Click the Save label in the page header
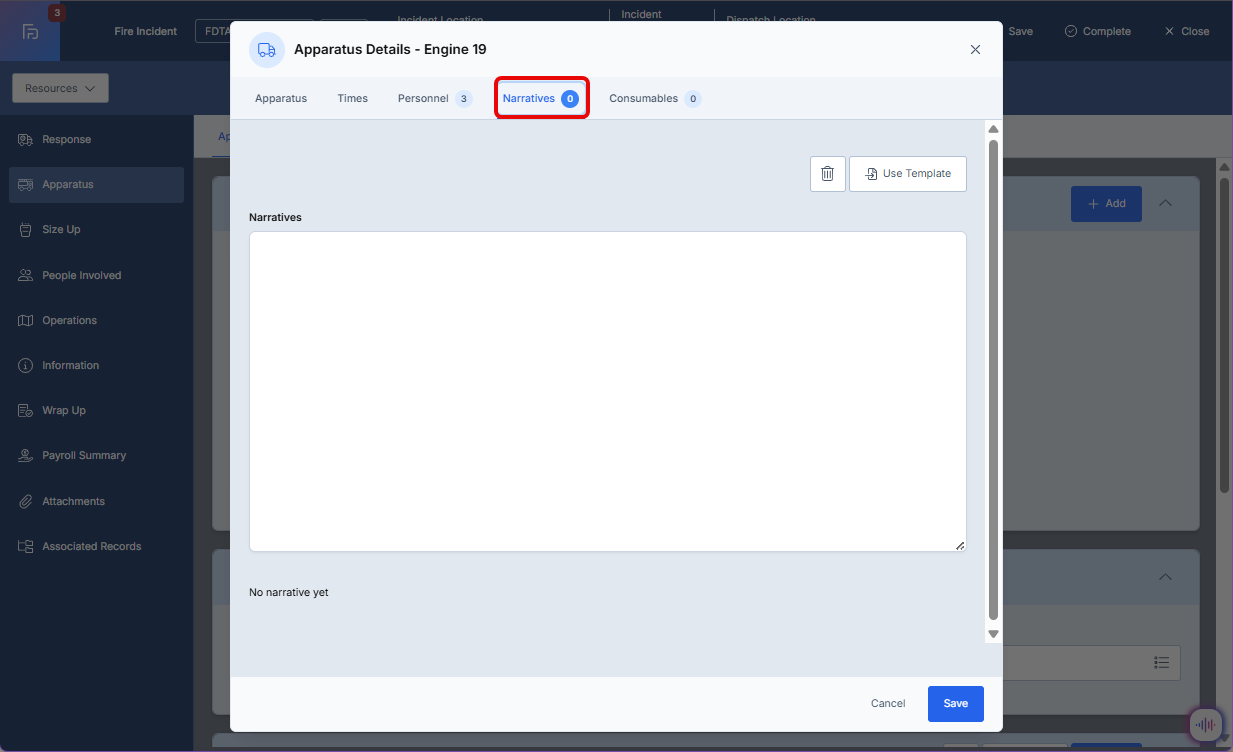The width and height of the screenshot is (1233, 752). [1020, 32]
